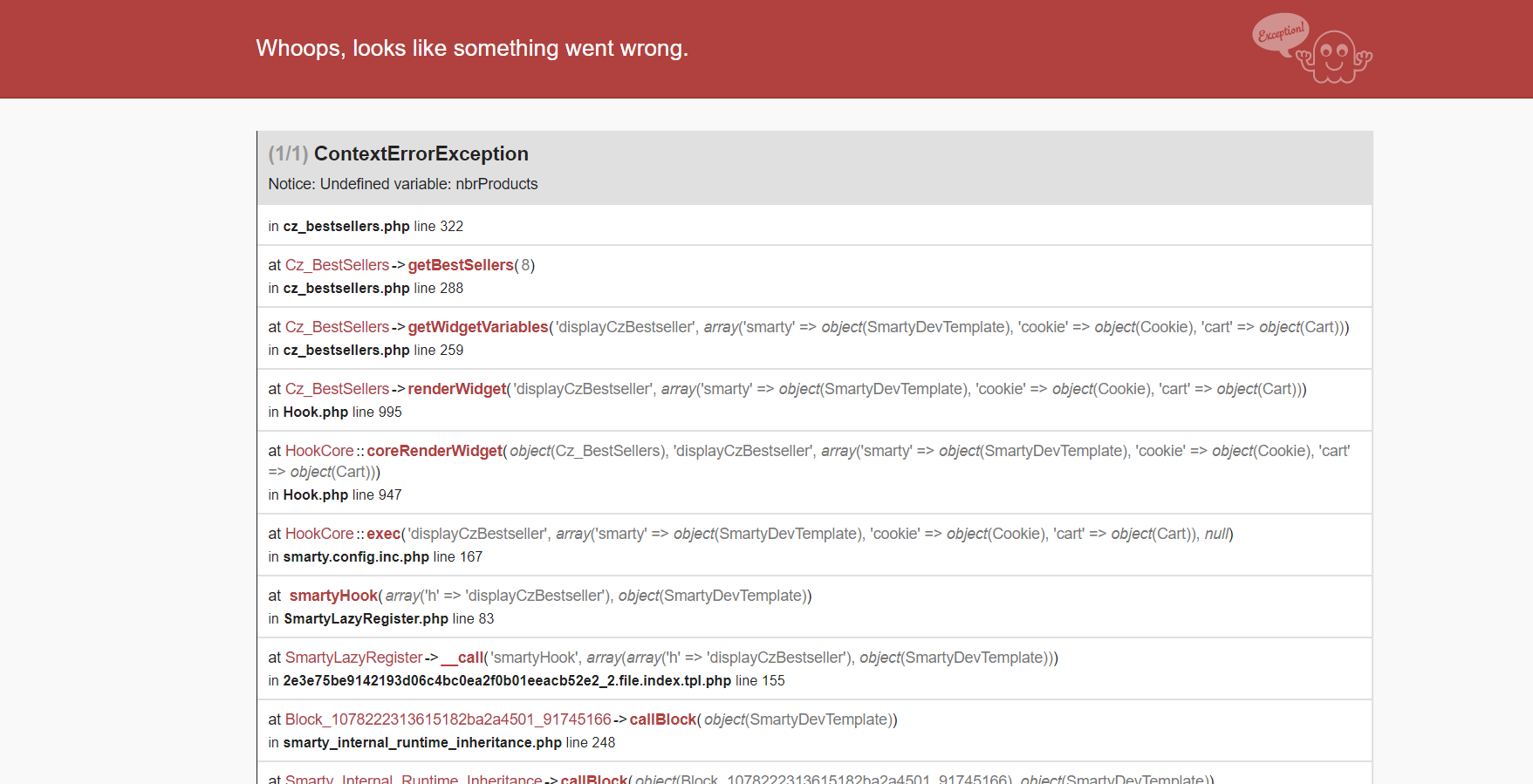Open the coreRenderWidget method link
The height and width of the screenshot is (784, 1533).
click(x=435, y=451)
